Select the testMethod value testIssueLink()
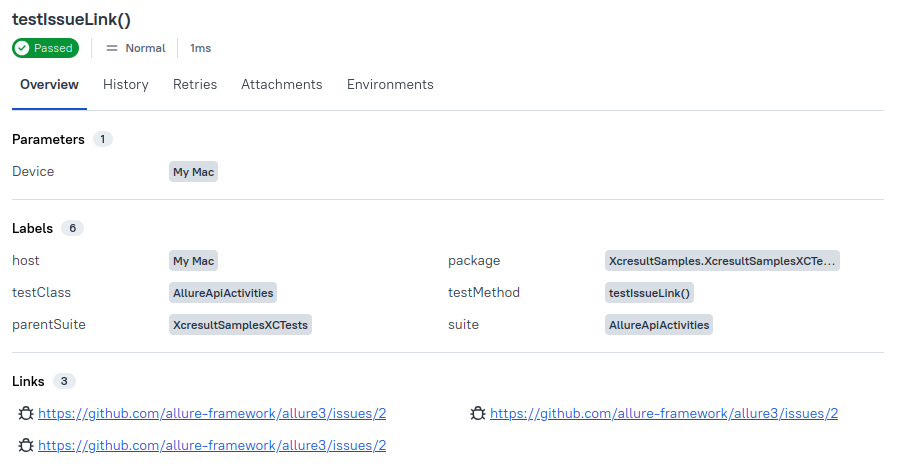The width and height of the screenshot is (897, 466). pos(650,293)
